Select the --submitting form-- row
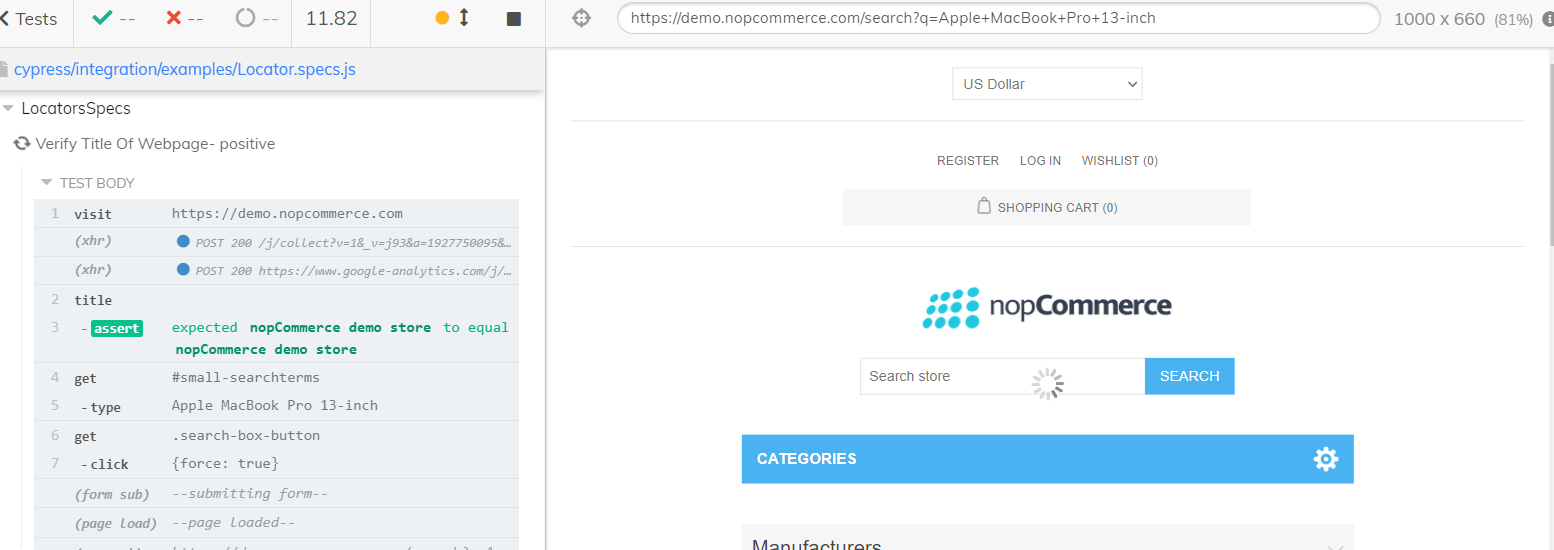 (277, 494)
